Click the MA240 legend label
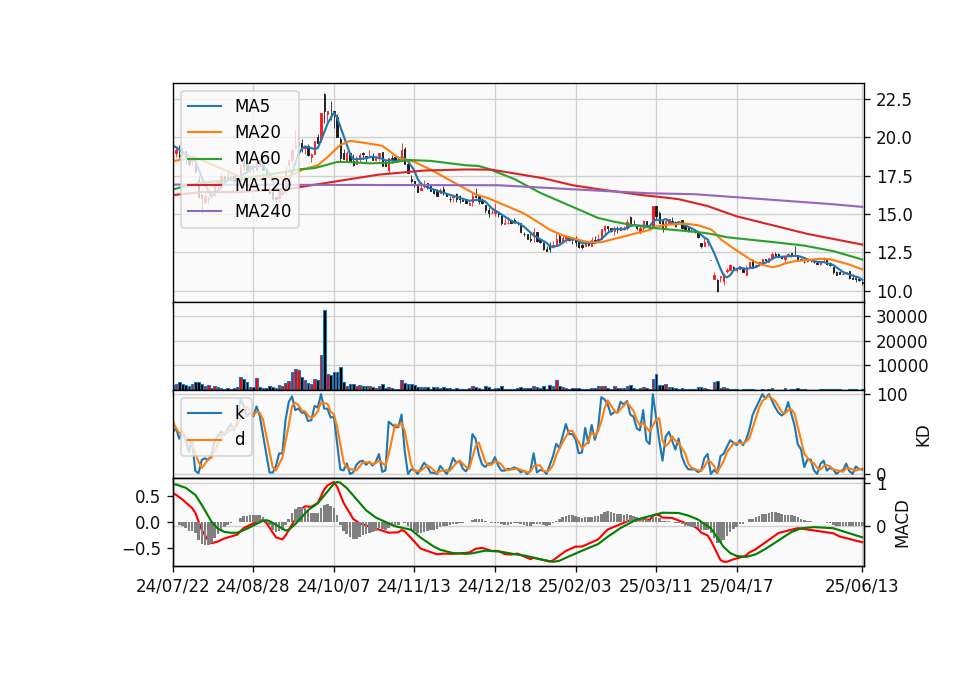 pyautogui.click(x=263, y=211)
